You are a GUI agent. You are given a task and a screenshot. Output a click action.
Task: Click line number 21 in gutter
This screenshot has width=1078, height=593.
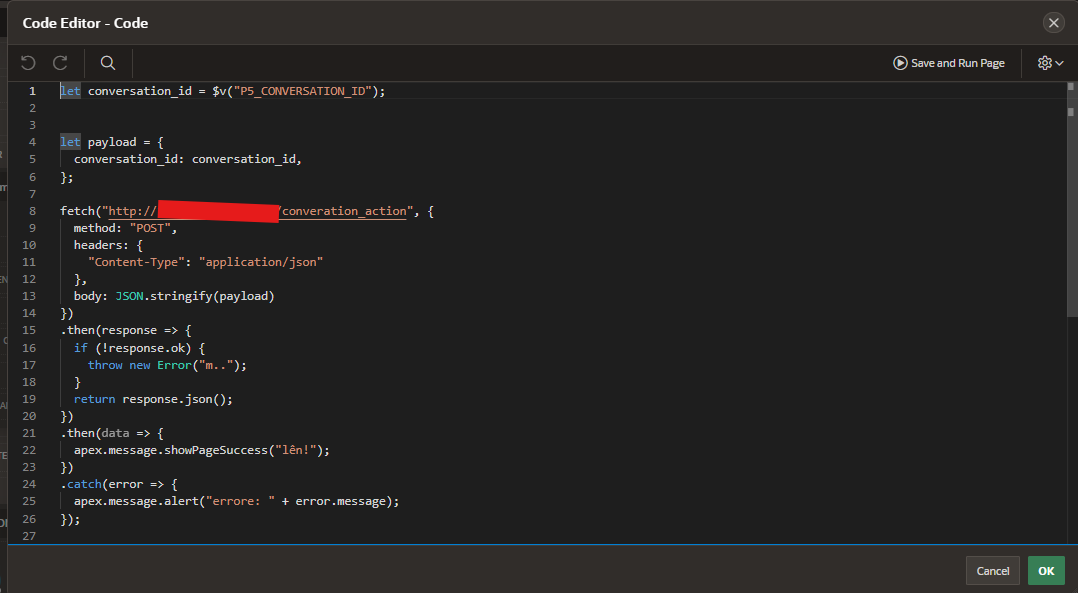[x=29, y=433]
